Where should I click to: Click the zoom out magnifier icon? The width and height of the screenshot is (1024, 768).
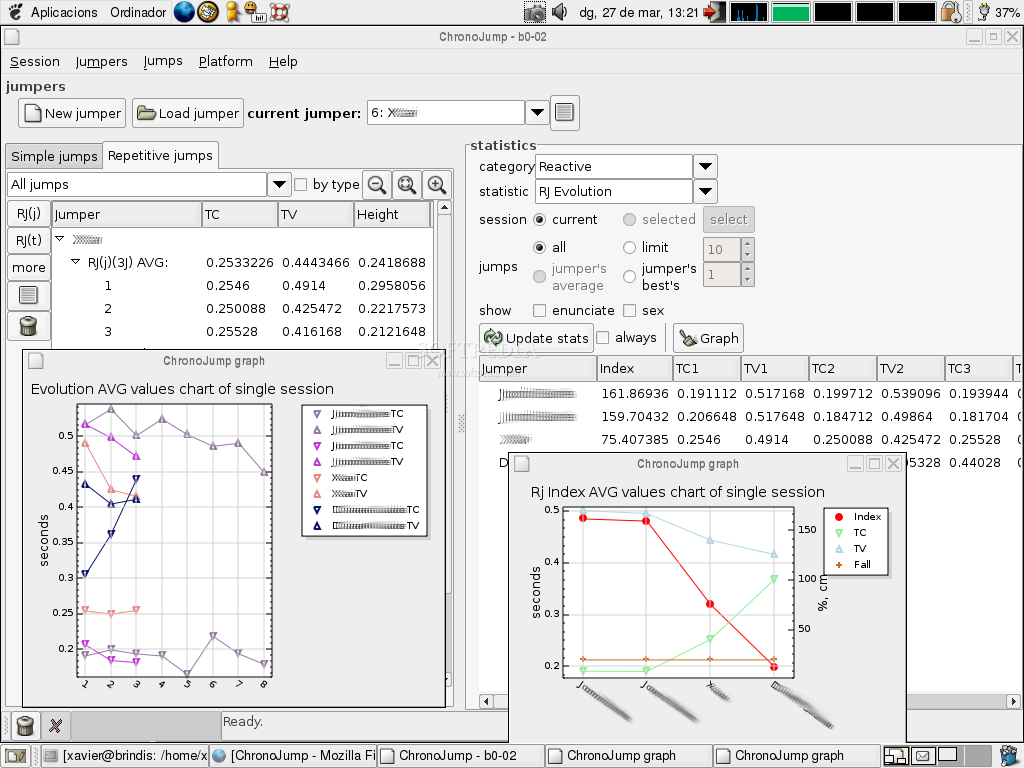tap(377, 185)
